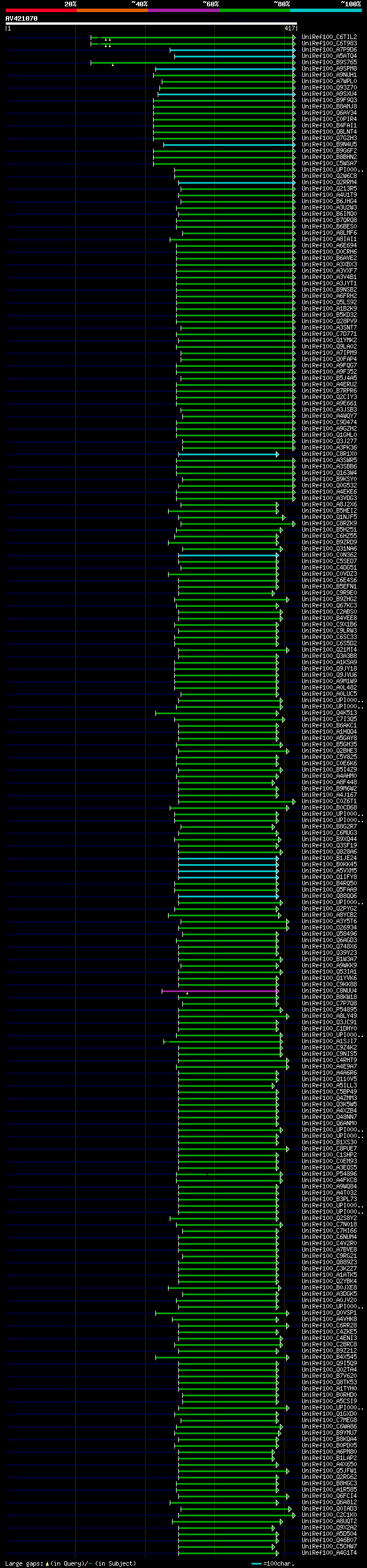Viewport: 367px width, 1568px height.
Task: Open hit UniRef100_C6TIL2
Action: (x=329, y=37)
